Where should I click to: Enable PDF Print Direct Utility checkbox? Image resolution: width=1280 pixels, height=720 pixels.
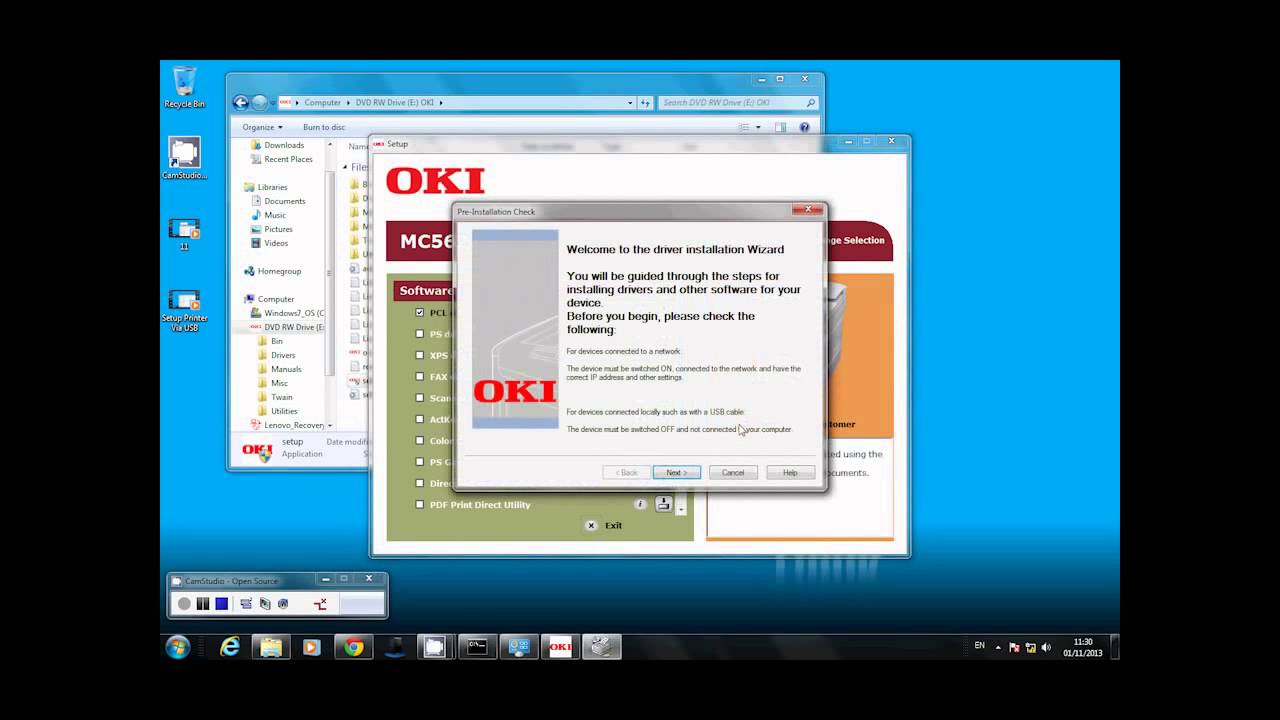[x=420, y=504]
